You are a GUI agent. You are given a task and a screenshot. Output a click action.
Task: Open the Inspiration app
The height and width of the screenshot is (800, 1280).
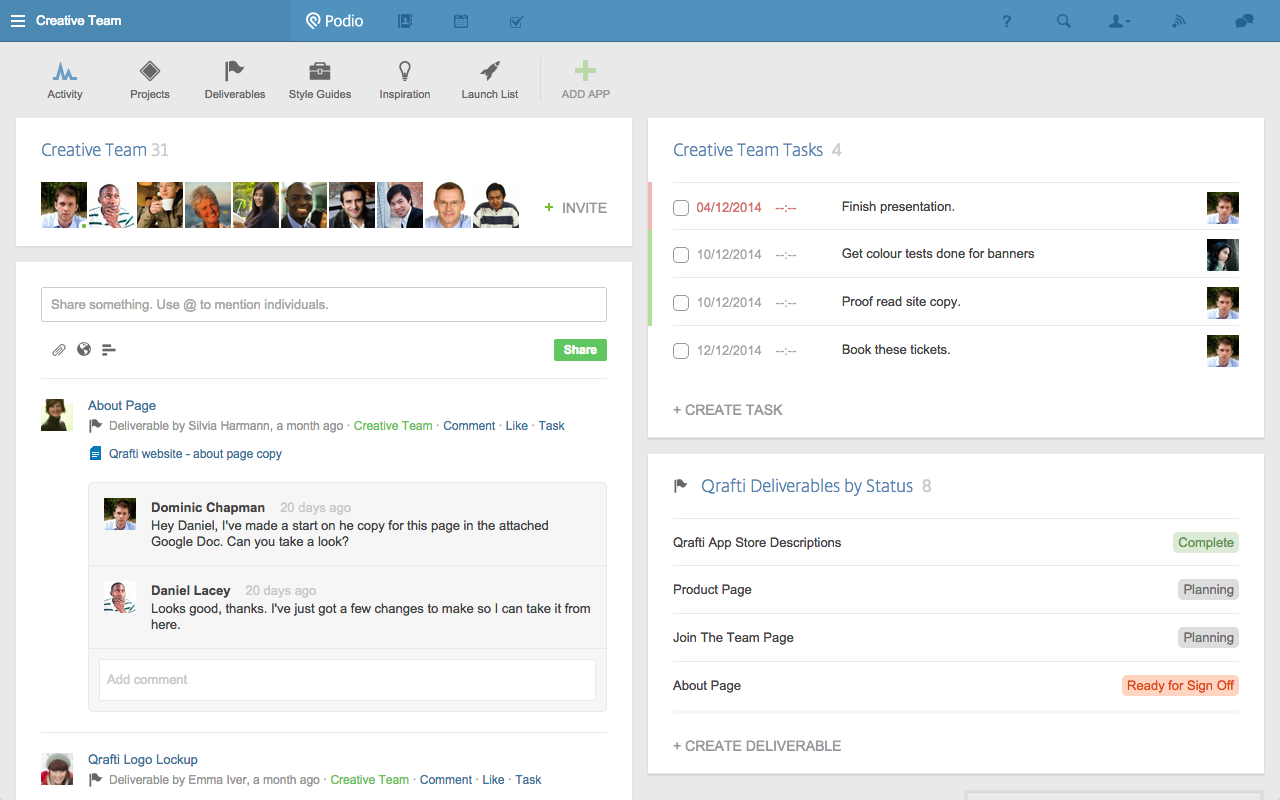pyautogui.click(x=405, y=80)
